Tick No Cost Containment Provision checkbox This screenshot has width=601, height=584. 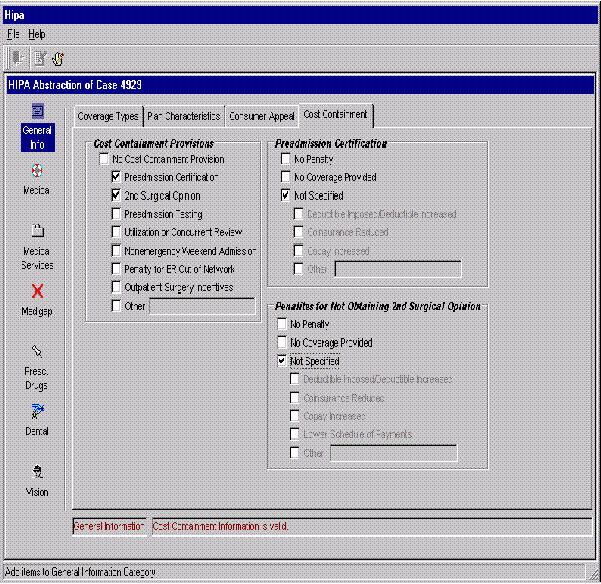[x=104, y=159]
